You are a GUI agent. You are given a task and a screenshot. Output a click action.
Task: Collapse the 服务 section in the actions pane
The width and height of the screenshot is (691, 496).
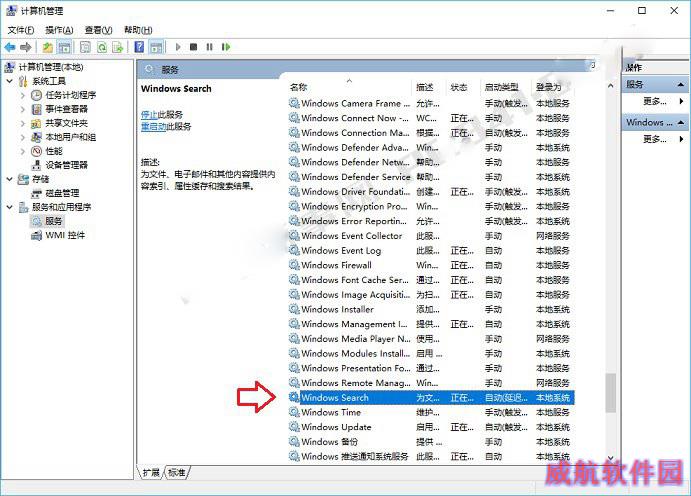click(681, 84)
